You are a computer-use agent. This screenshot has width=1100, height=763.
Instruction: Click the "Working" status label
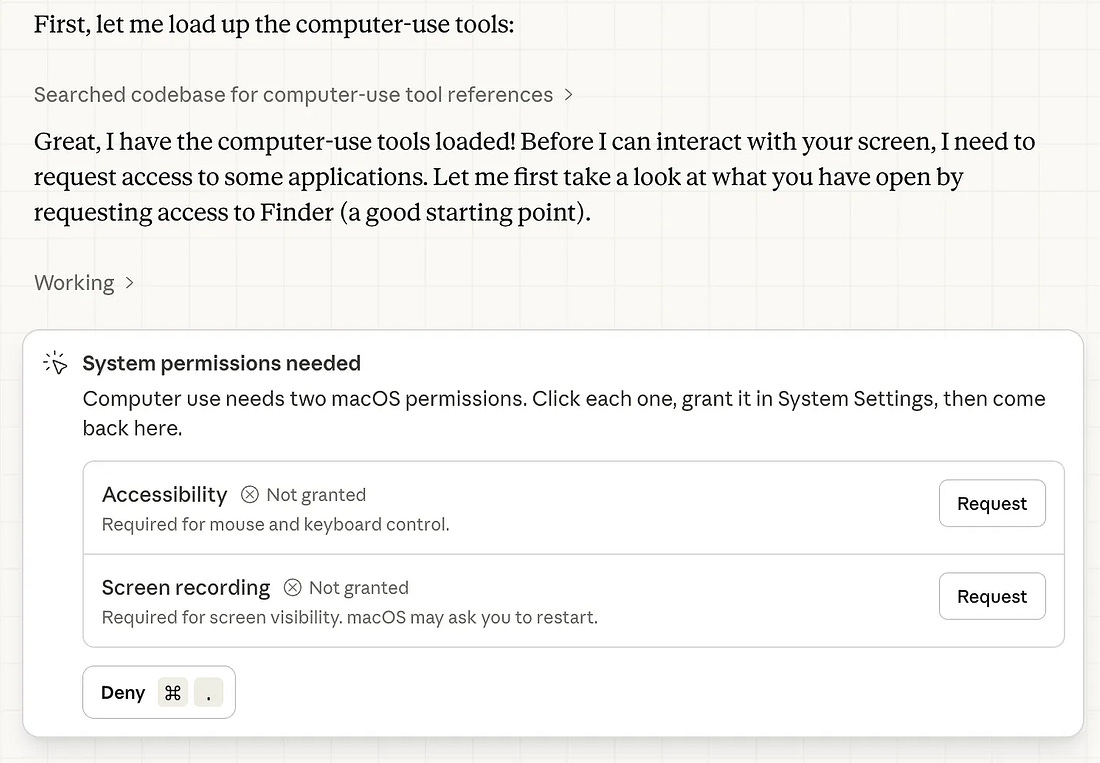click(x=74, y=283)
